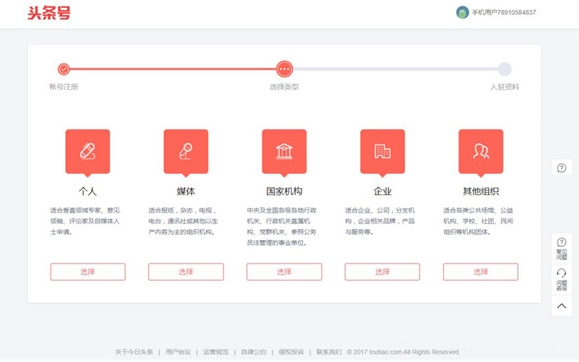Click the 其他组织 people icon
Image resolution: width=579 pixels, height=362 pixels.
pos(480,151)
